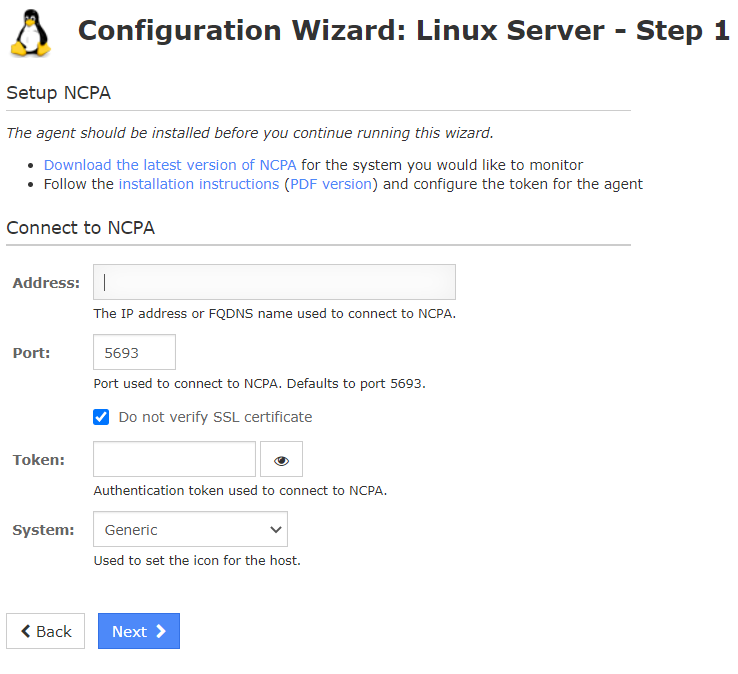Image resolution: width=738 pixels, height=674 pixels.
Task: Click the Setup NCPA heading
Action: click(58, 93)
